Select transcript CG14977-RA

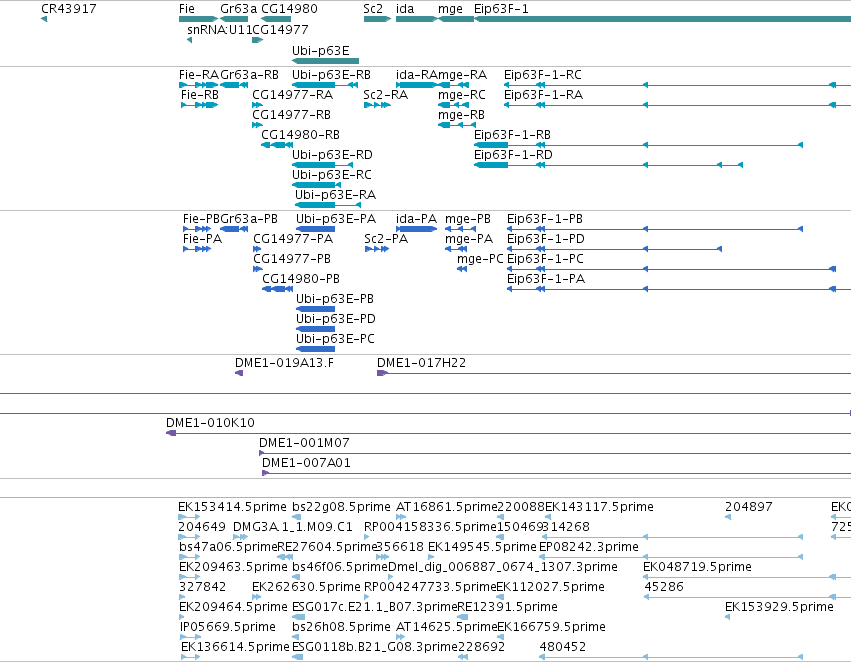(x=293, y=95)
